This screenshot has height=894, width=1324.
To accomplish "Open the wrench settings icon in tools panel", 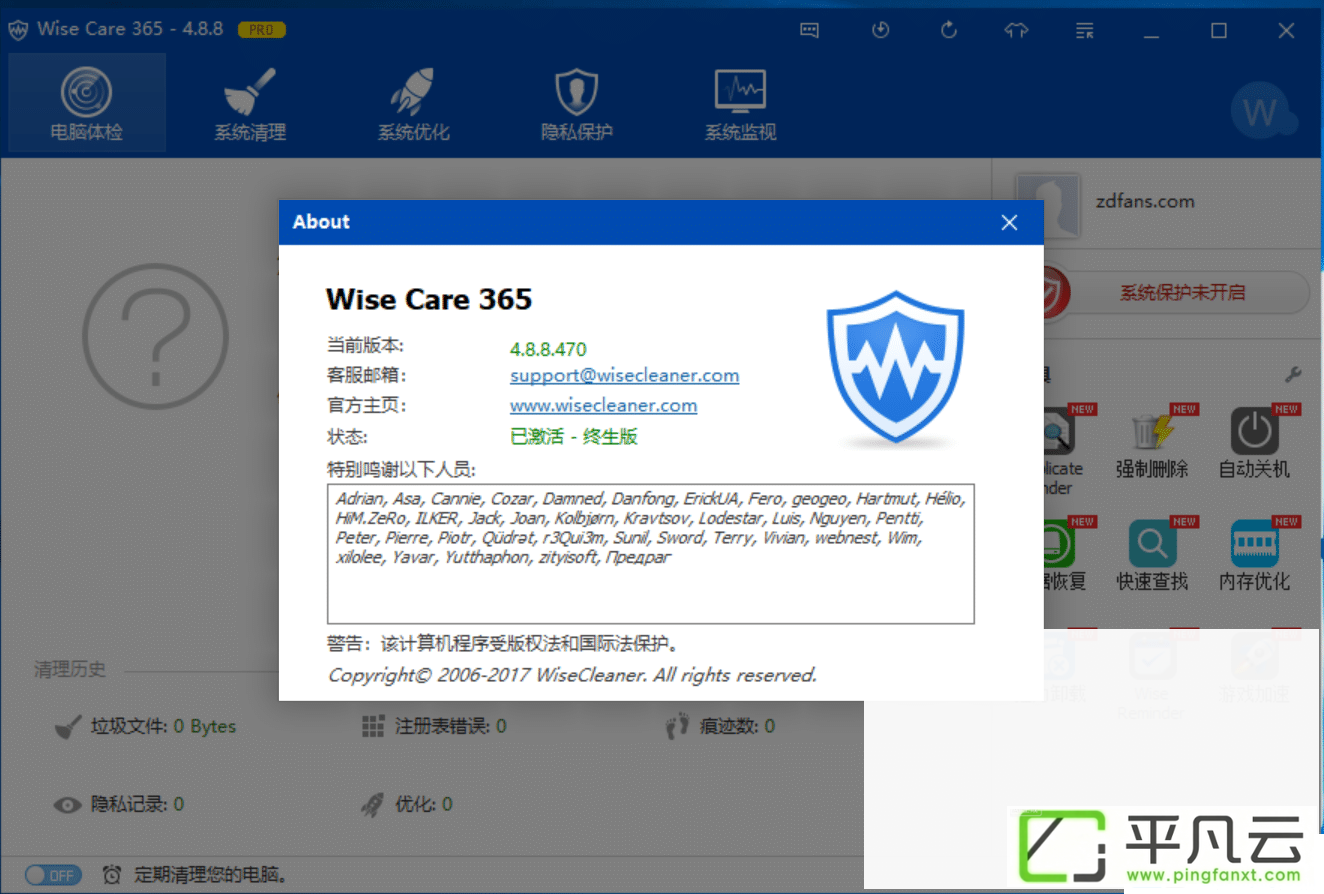I will [1292, 375].
